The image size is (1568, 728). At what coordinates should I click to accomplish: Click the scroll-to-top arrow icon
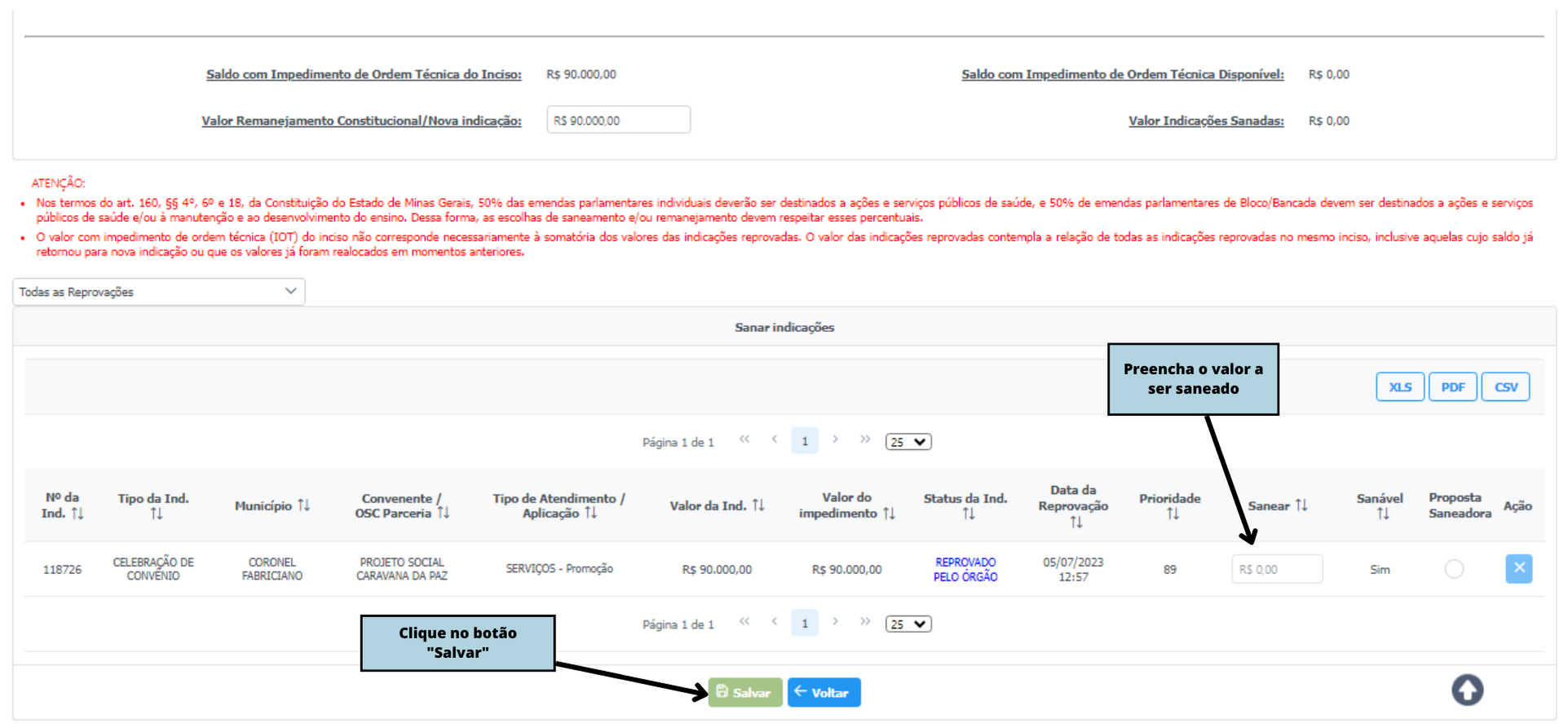1467,690
